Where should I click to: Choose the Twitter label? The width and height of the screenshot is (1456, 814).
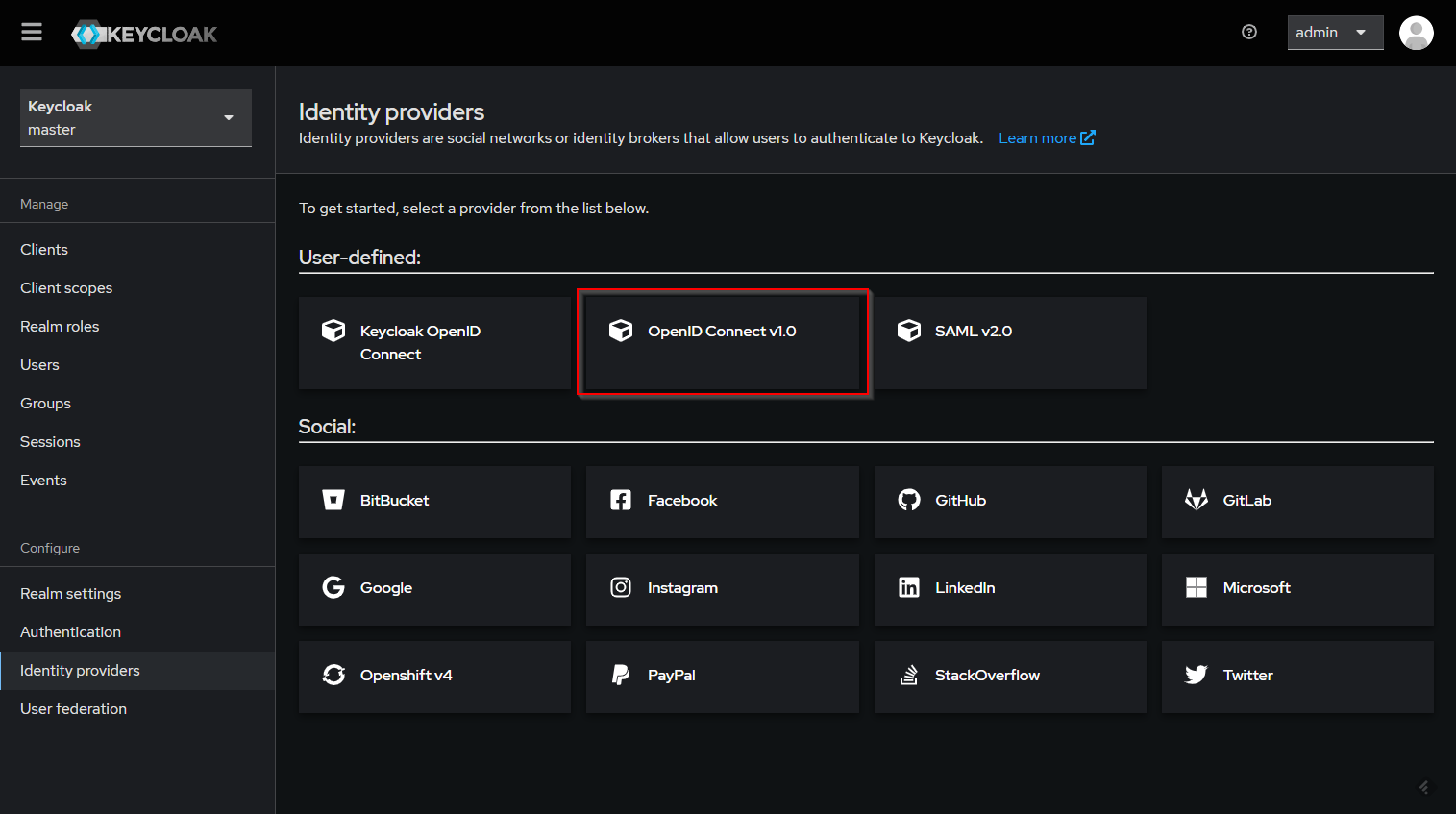point(1247,675)
